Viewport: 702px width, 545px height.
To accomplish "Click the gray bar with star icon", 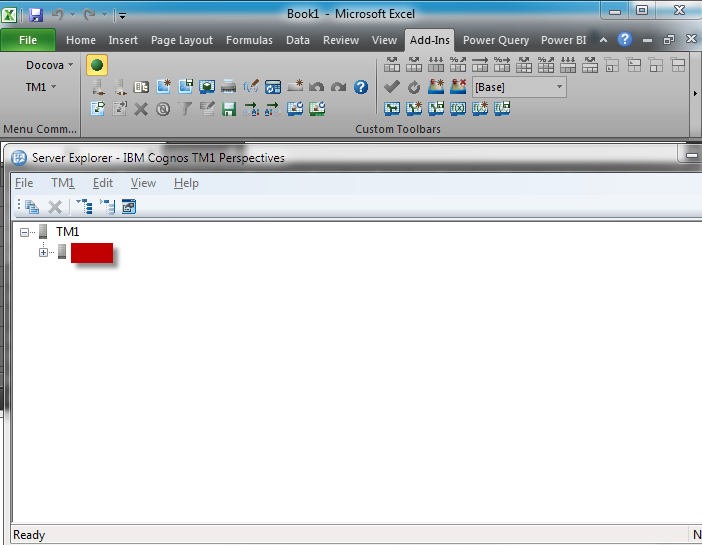I will 295,86.
